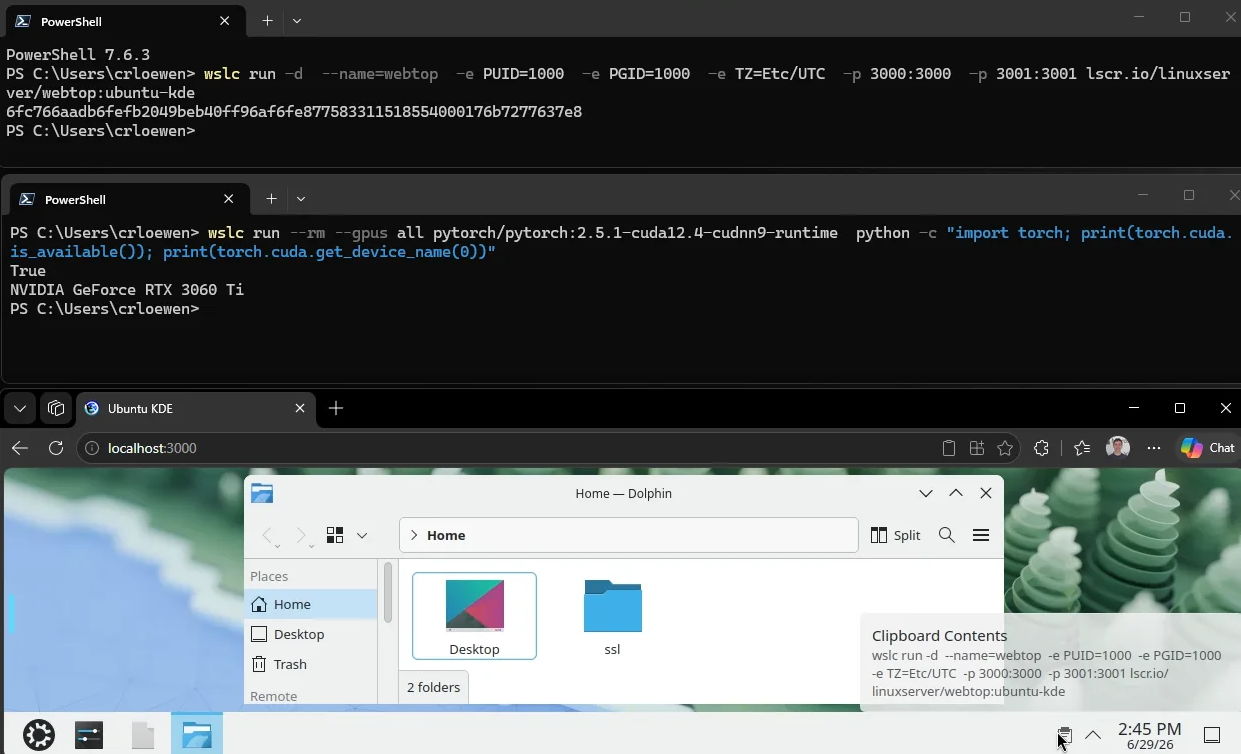Click the '2 folders' status text
The height and width of the screenshot is (754, 1241).
pos(433,687)
